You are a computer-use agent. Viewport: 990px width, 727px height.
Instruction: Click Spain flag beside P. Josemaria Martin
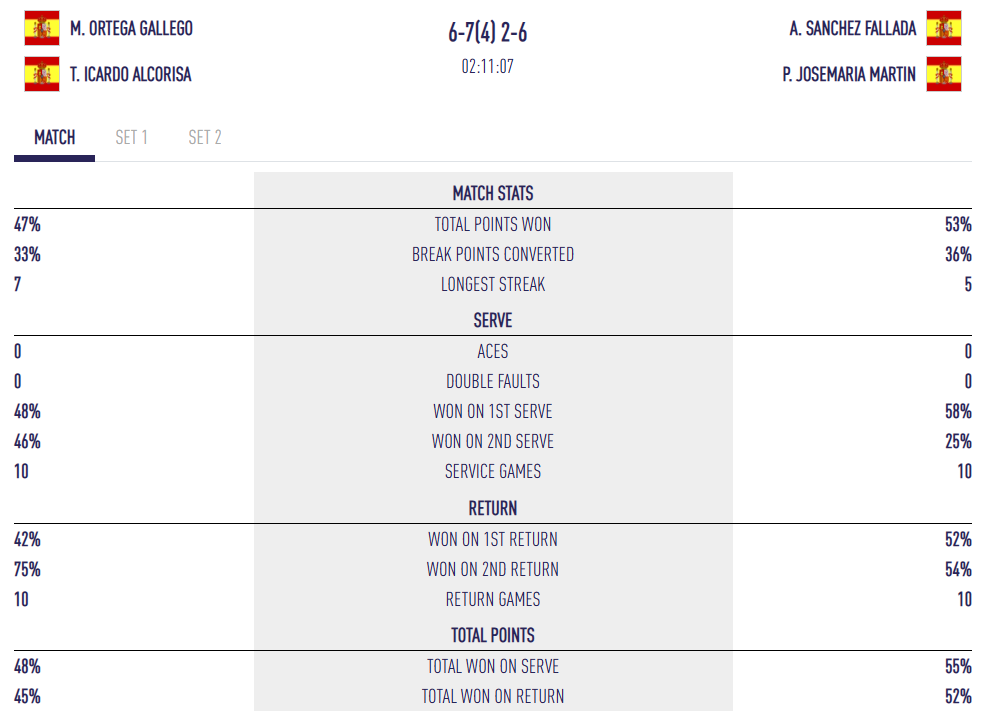point(944,74)
